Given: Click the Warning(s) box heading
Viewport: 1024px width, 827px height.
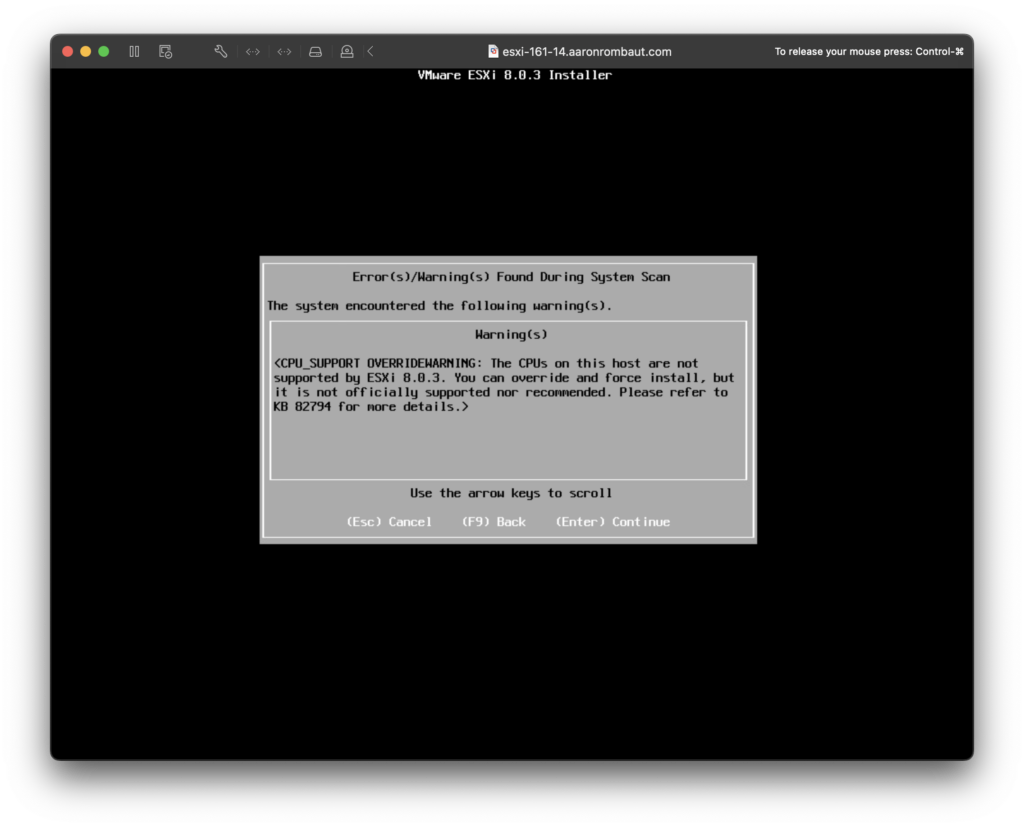Looking at the screenshot, I should pyautogui.click(x=511, y=334).
